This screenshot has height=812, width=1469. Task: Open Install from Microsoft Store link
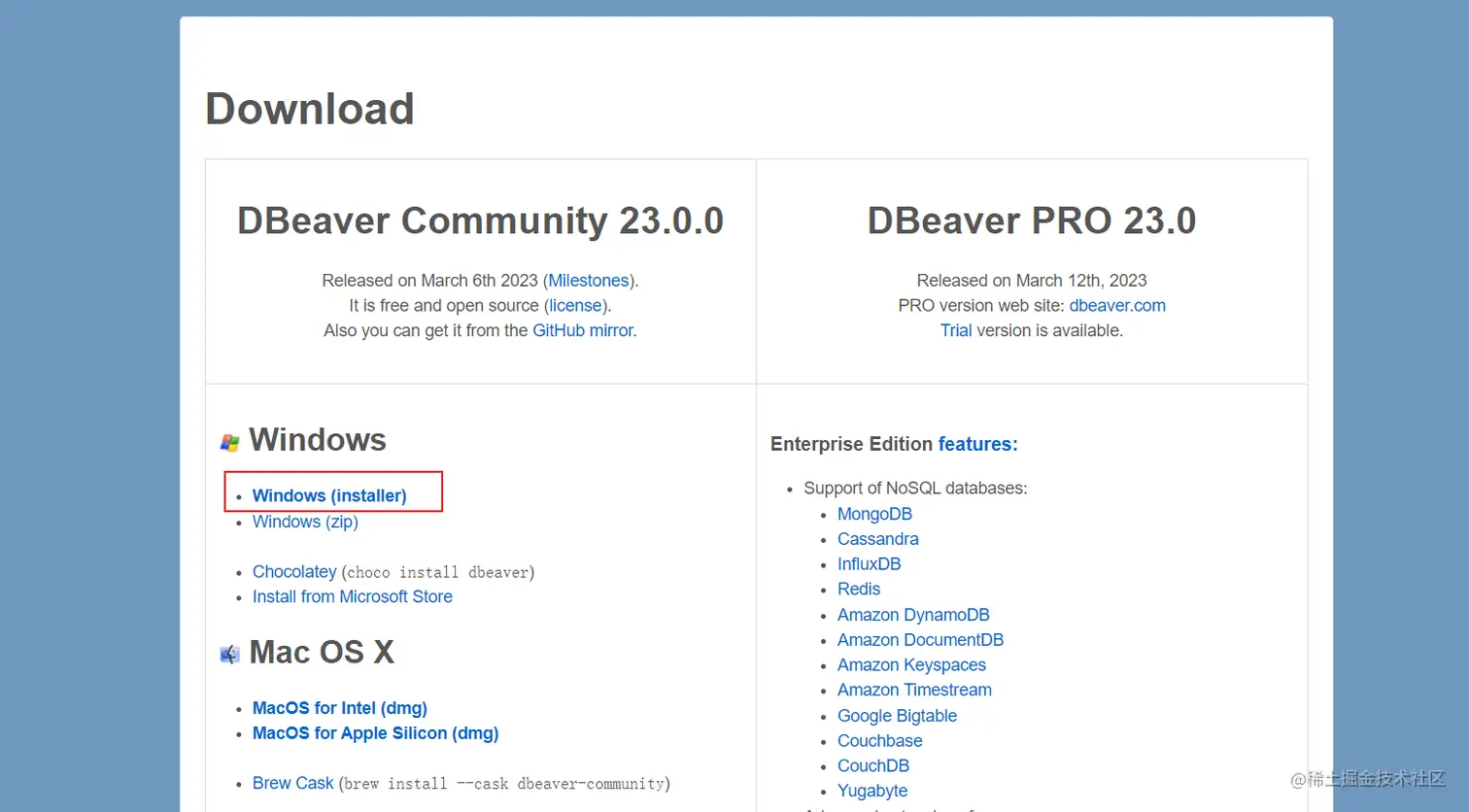point(353,596)
